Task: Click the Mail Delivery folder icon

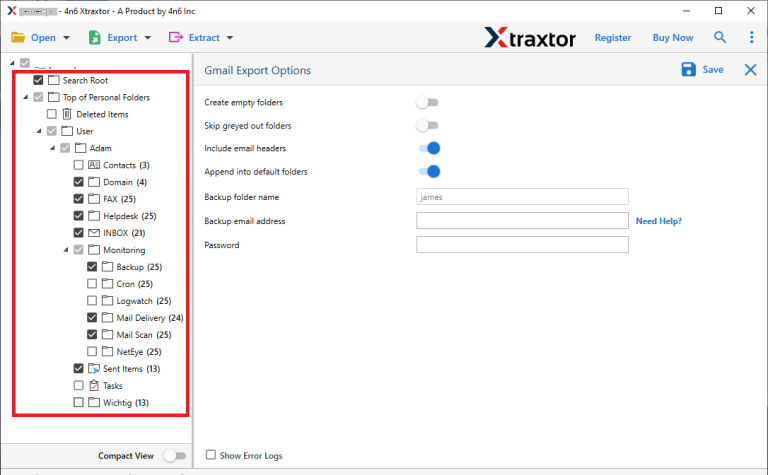Action: [x=107, y=318]
